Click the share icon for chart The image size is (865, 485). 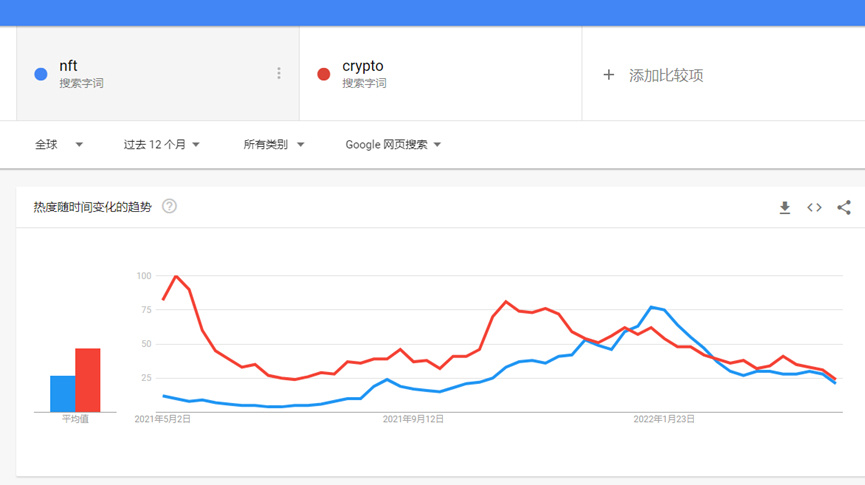844,207
